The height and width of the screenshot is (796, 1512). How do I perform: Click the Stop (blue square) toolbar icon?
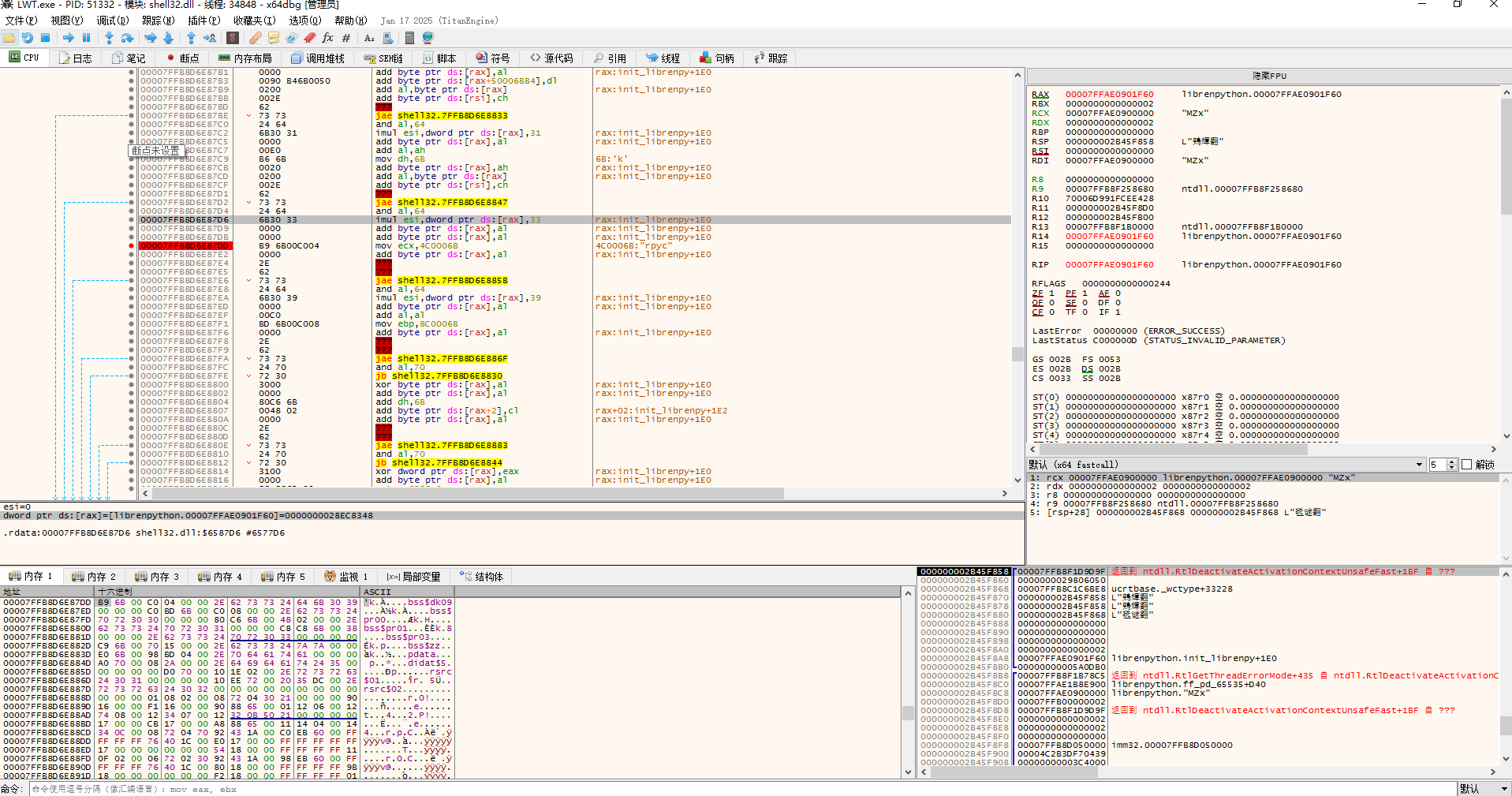46,38
